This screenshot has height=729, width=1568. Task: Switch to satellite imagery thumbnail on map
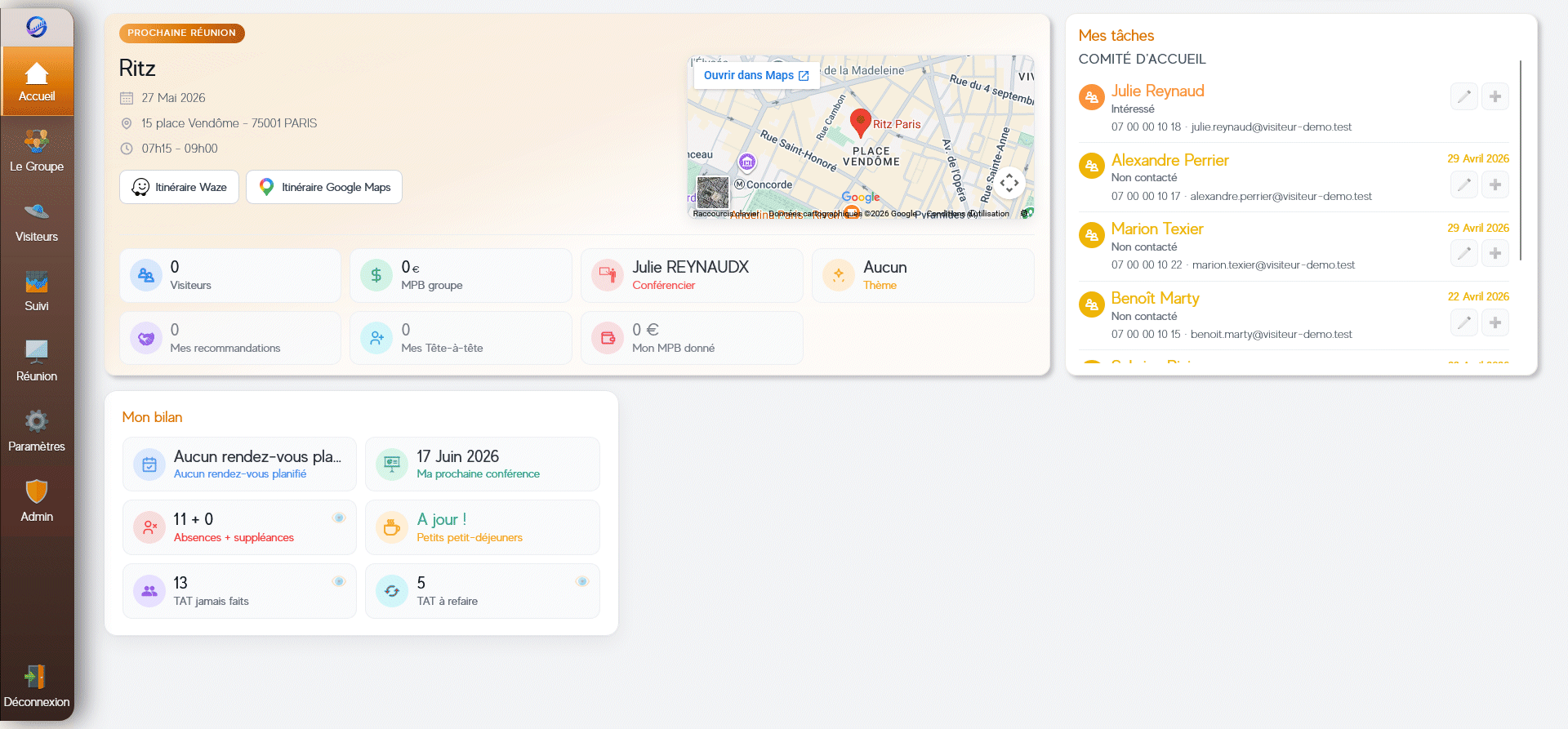pyautogui.click(x=712, y=193)
